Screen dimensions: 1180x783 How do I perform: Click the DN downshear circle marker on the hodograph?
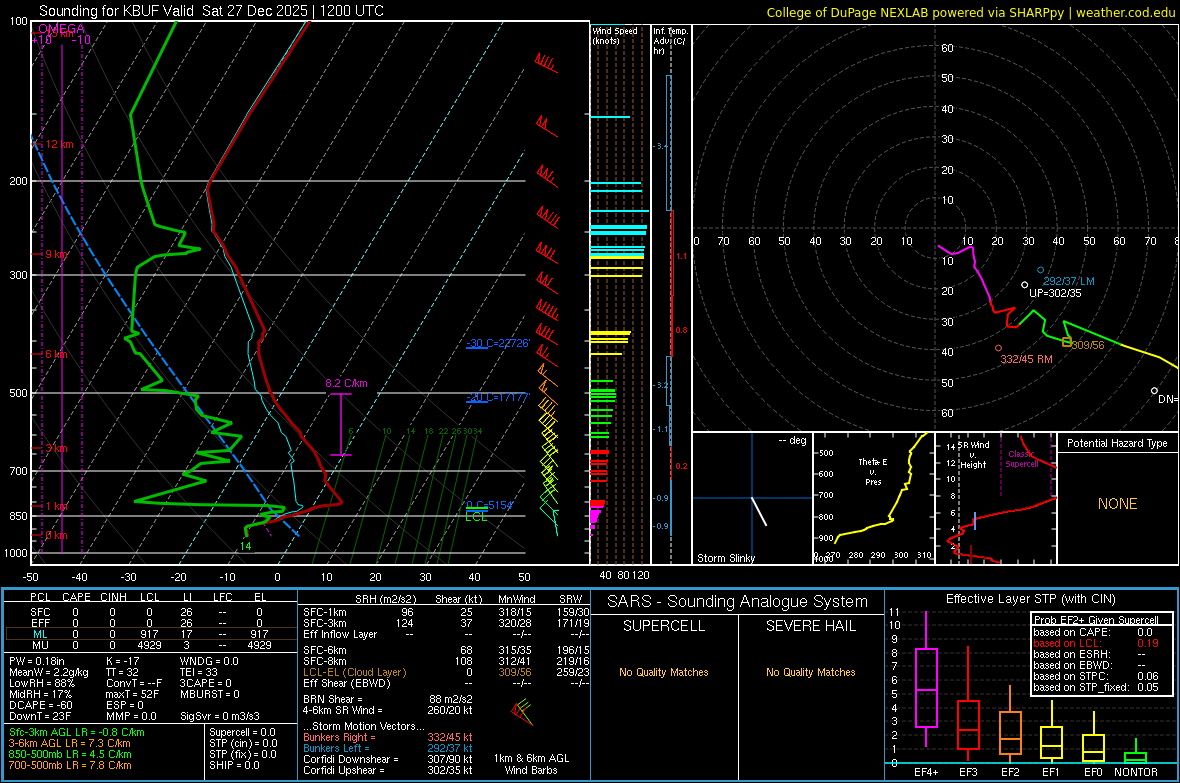click(1154, 391)
